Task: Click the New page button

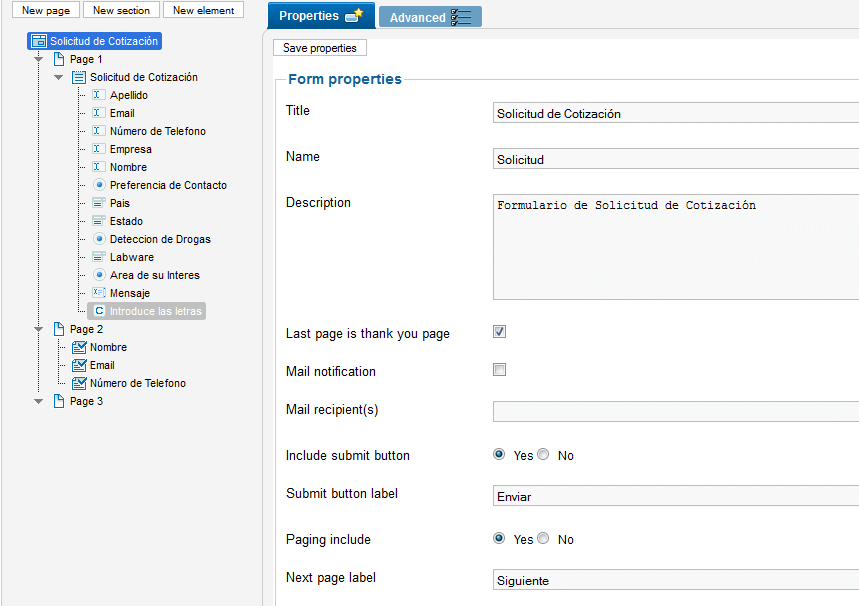Action: (x=46, y=10)
